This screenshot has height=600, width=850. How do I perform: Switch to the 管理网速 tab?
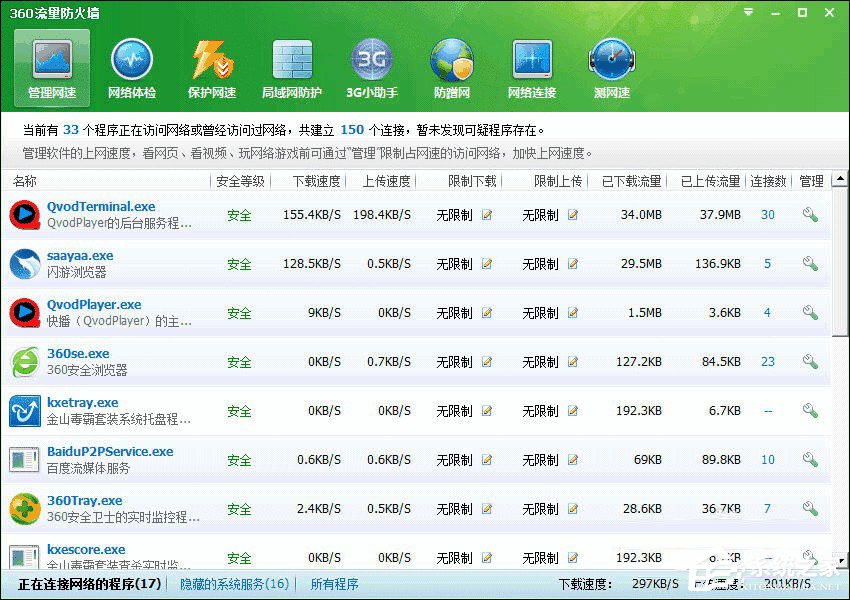51,67
